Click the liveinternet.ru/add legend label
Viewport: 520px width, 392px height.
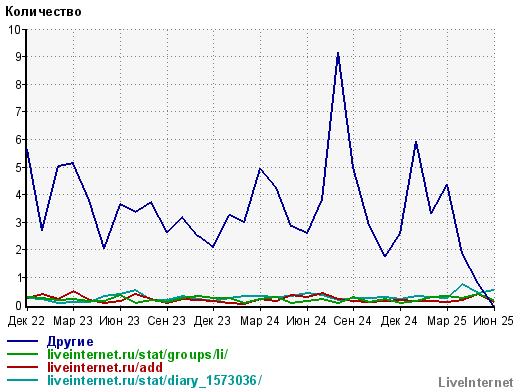pyautogui.click(x=105, y=367)
